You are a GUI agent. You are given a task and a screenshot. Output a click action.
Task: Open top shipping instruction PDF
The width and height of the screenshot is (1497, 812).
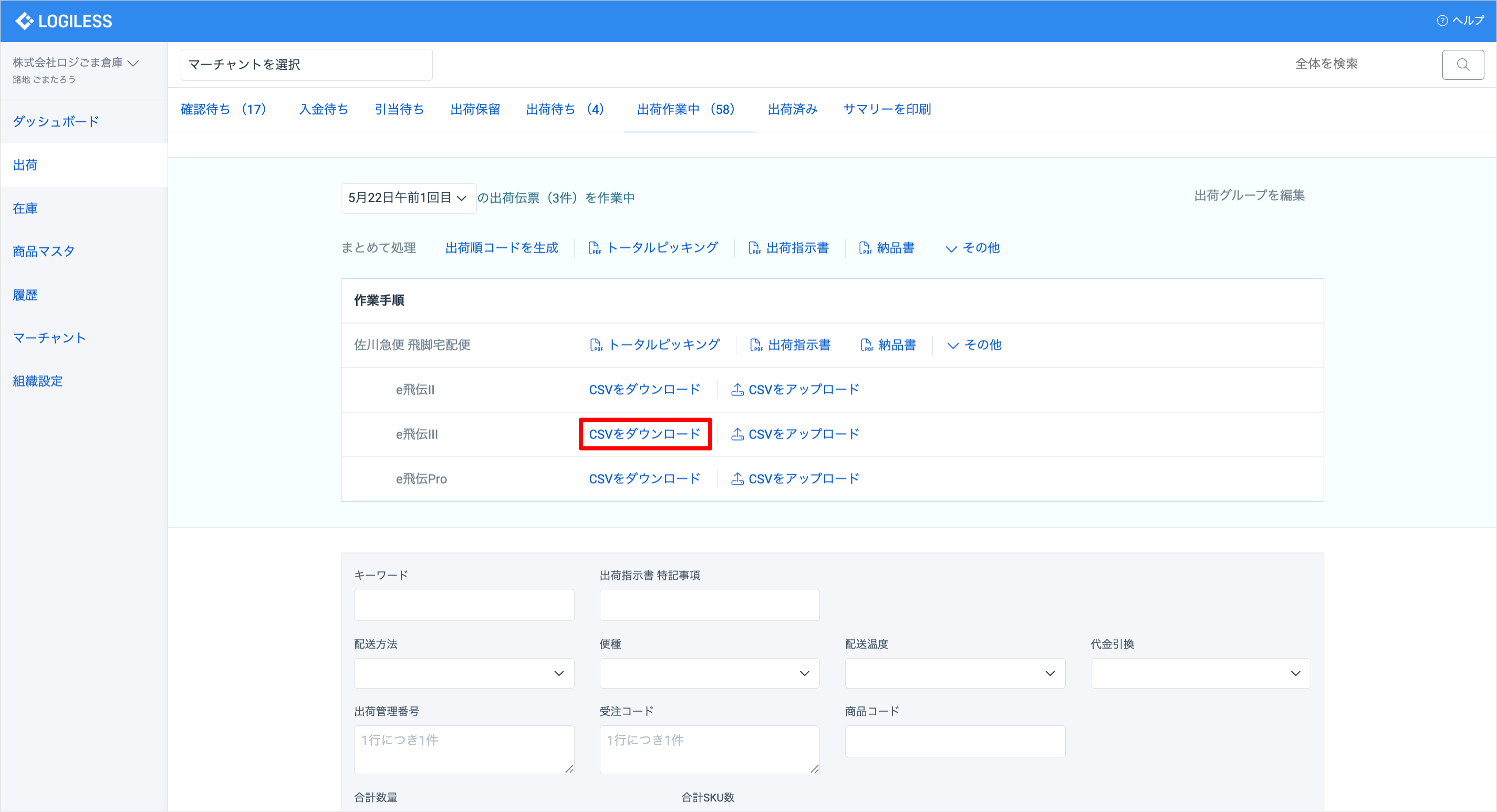[788, 247]
